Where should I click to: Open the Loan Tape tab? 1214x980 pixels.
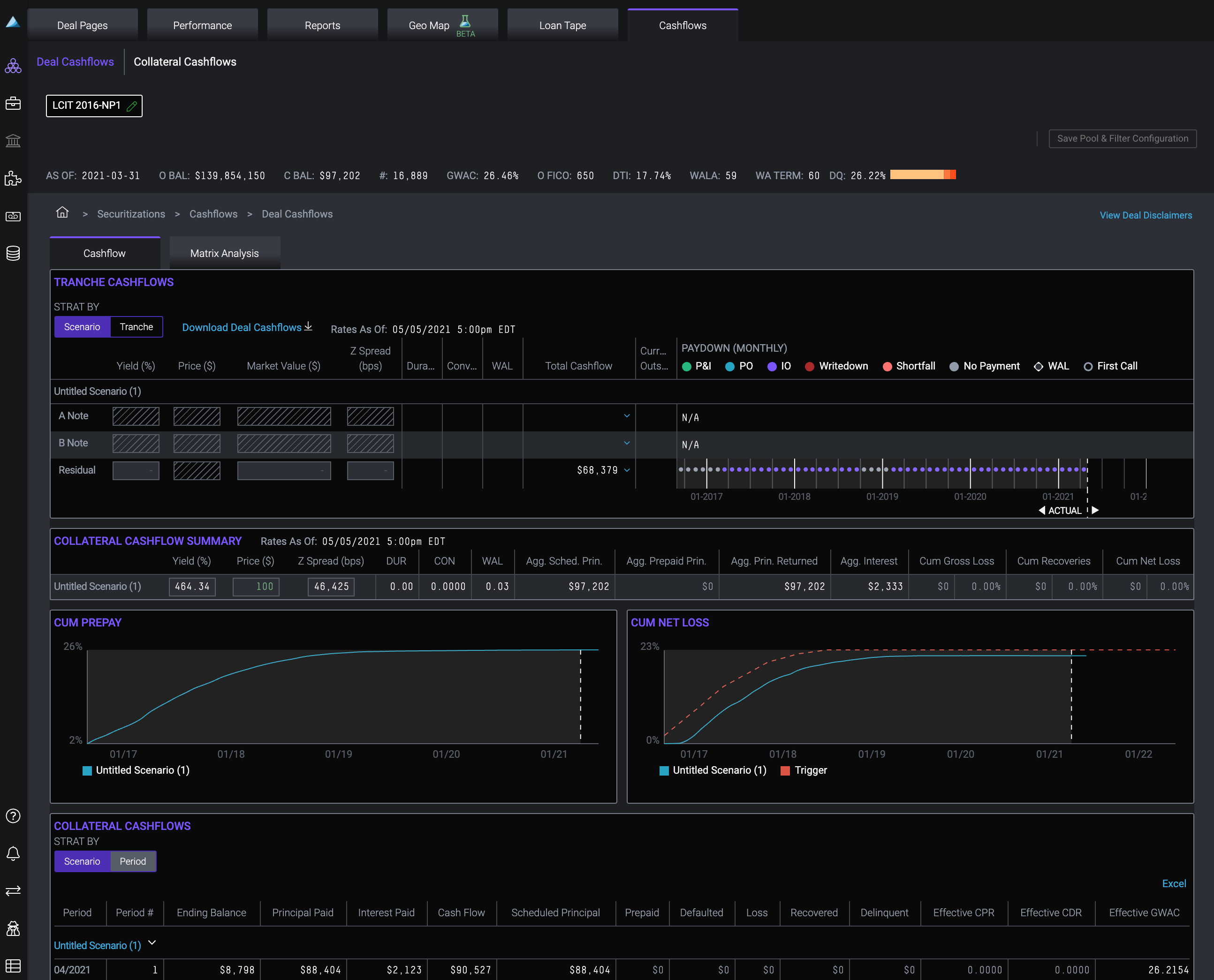562,25
